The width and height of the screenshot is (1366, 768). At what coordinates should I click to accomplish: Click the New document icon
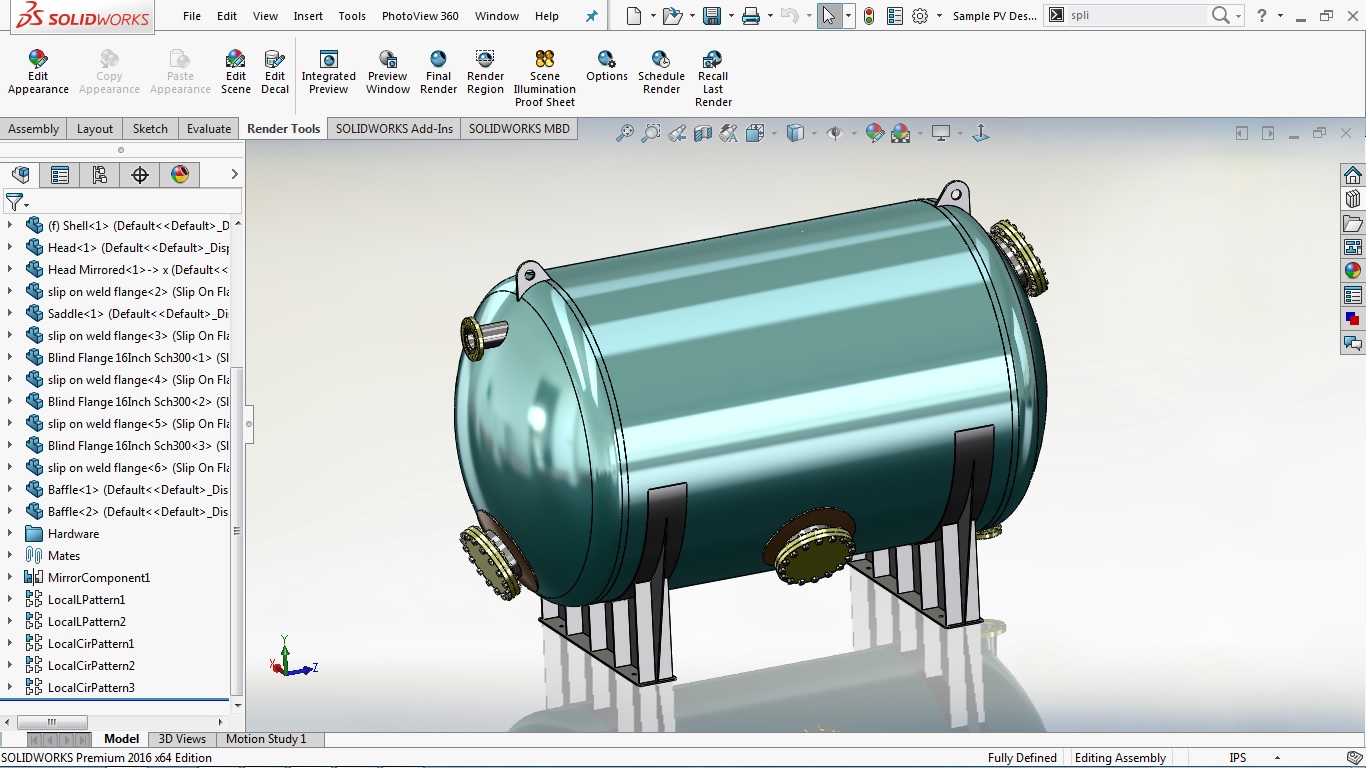click(x=633, y=16)
